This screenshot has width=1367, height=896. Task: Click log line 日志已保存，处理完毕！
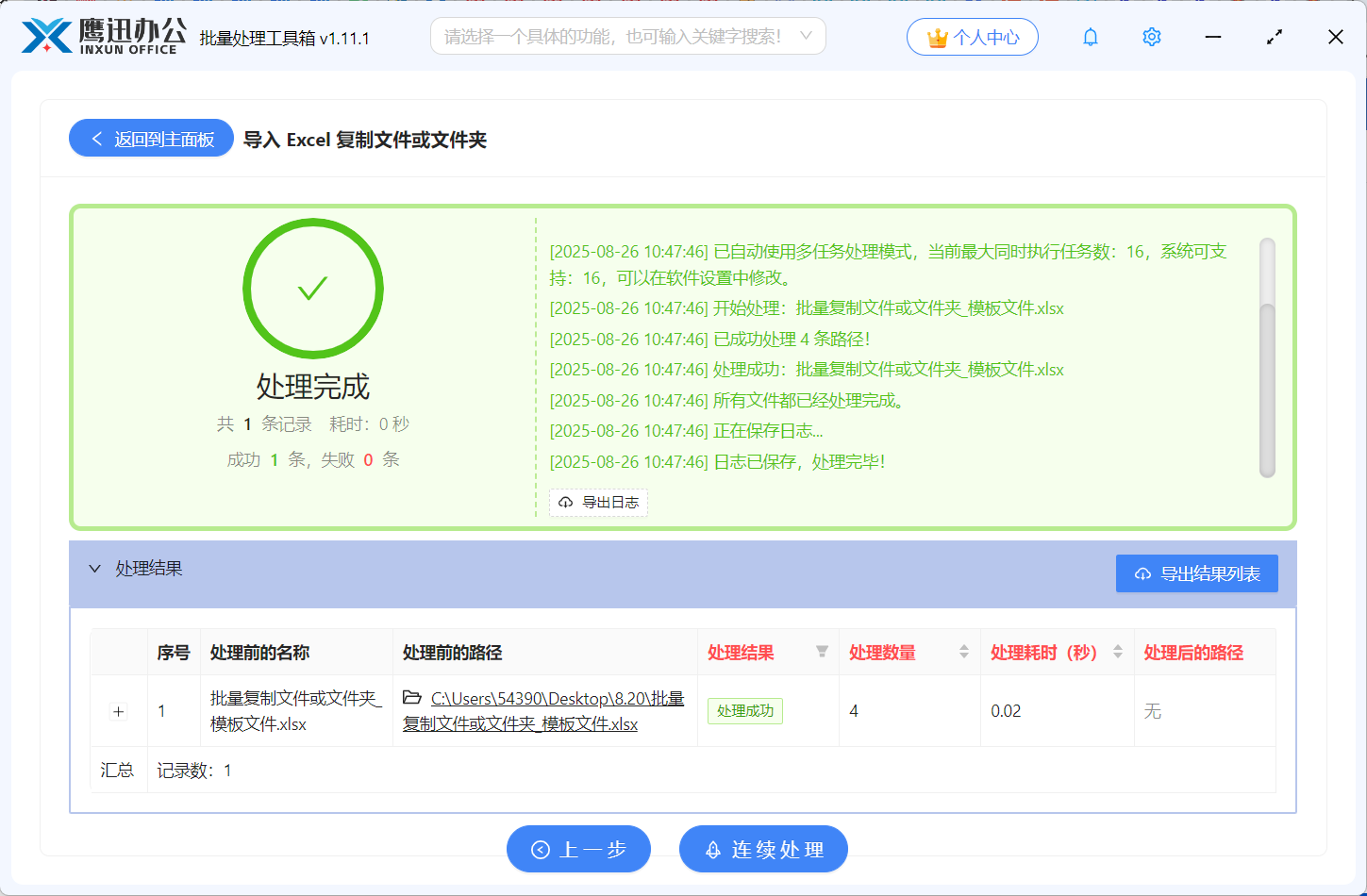click(x=717, y=461)
